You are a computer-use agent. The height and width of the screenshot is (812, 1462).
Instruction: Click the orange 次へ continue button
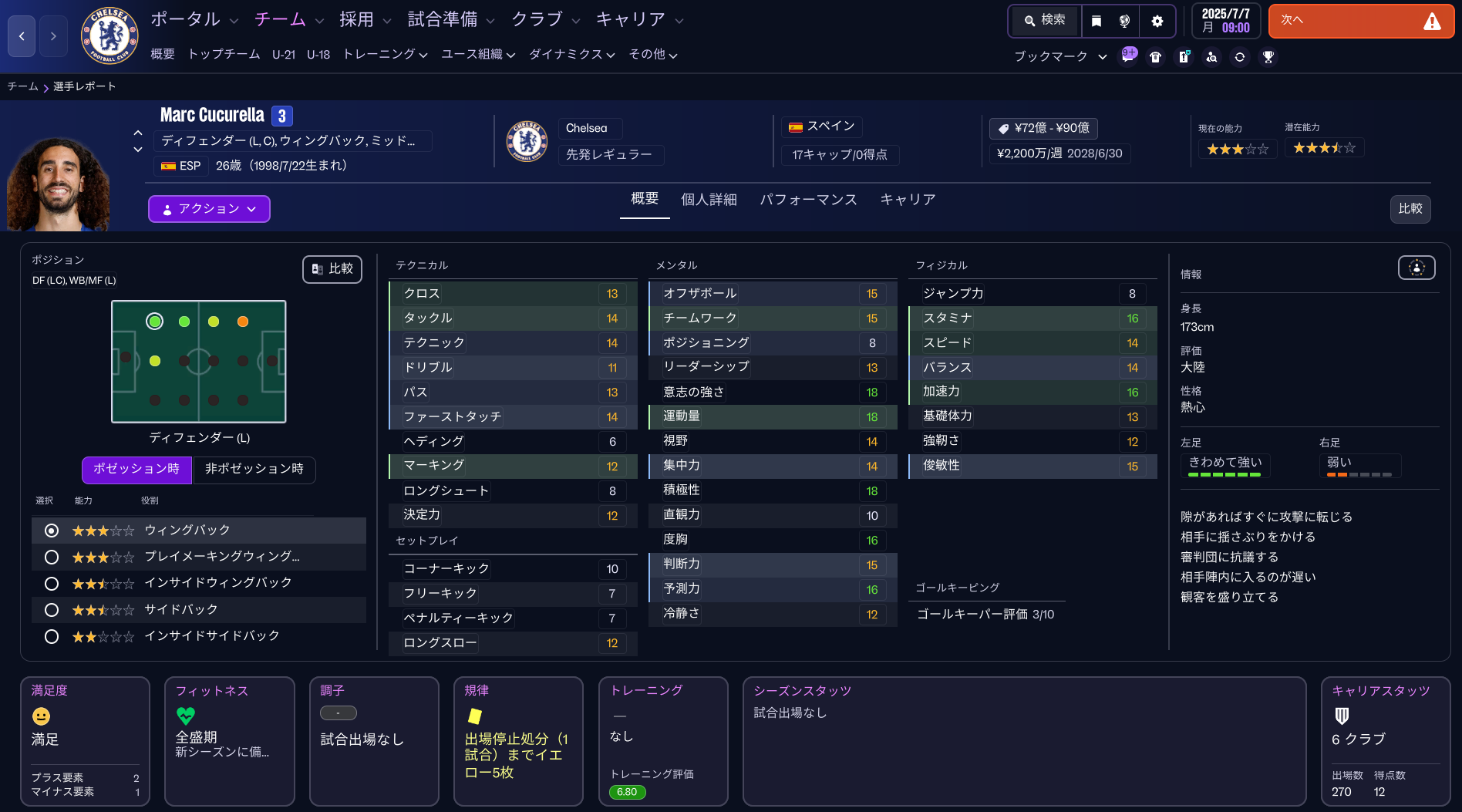click(x=1360, y=21)
